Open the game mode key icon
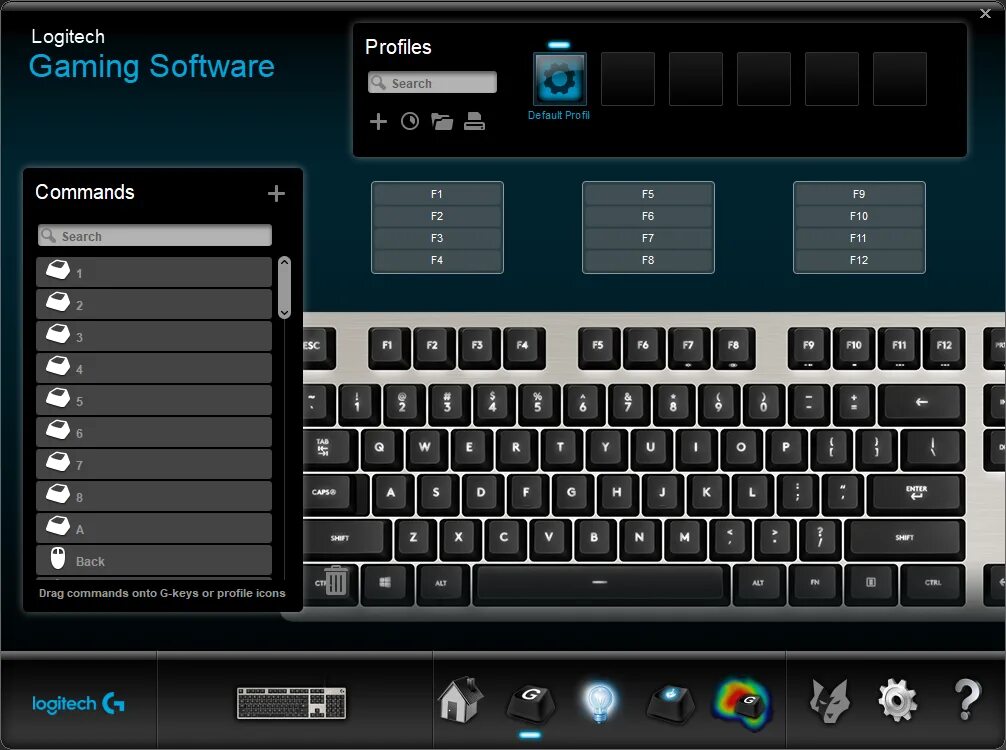Screen dimensions: 1006x750 coord(670,703)
